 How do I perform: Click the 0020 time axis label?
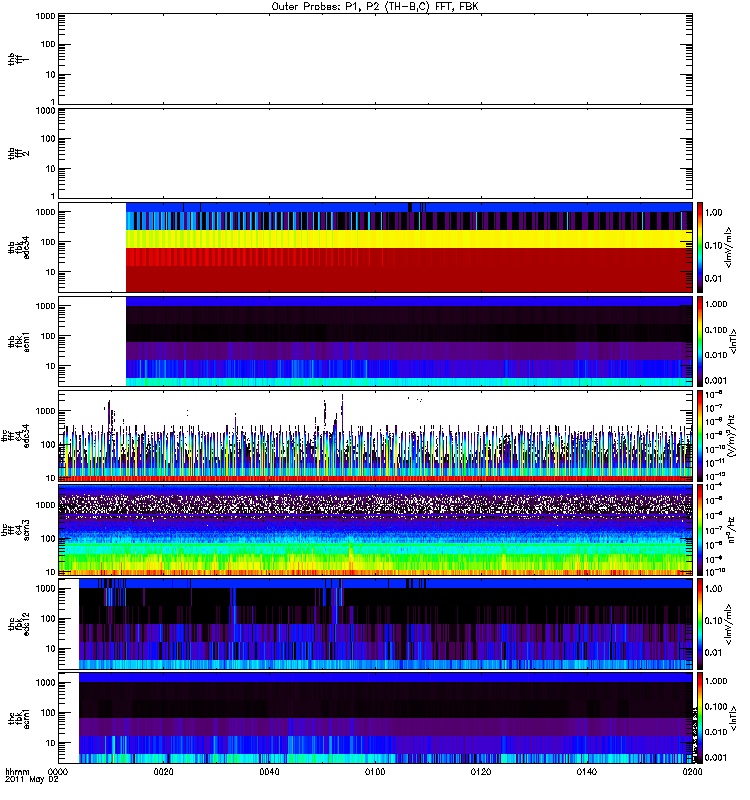coord(163,772)
